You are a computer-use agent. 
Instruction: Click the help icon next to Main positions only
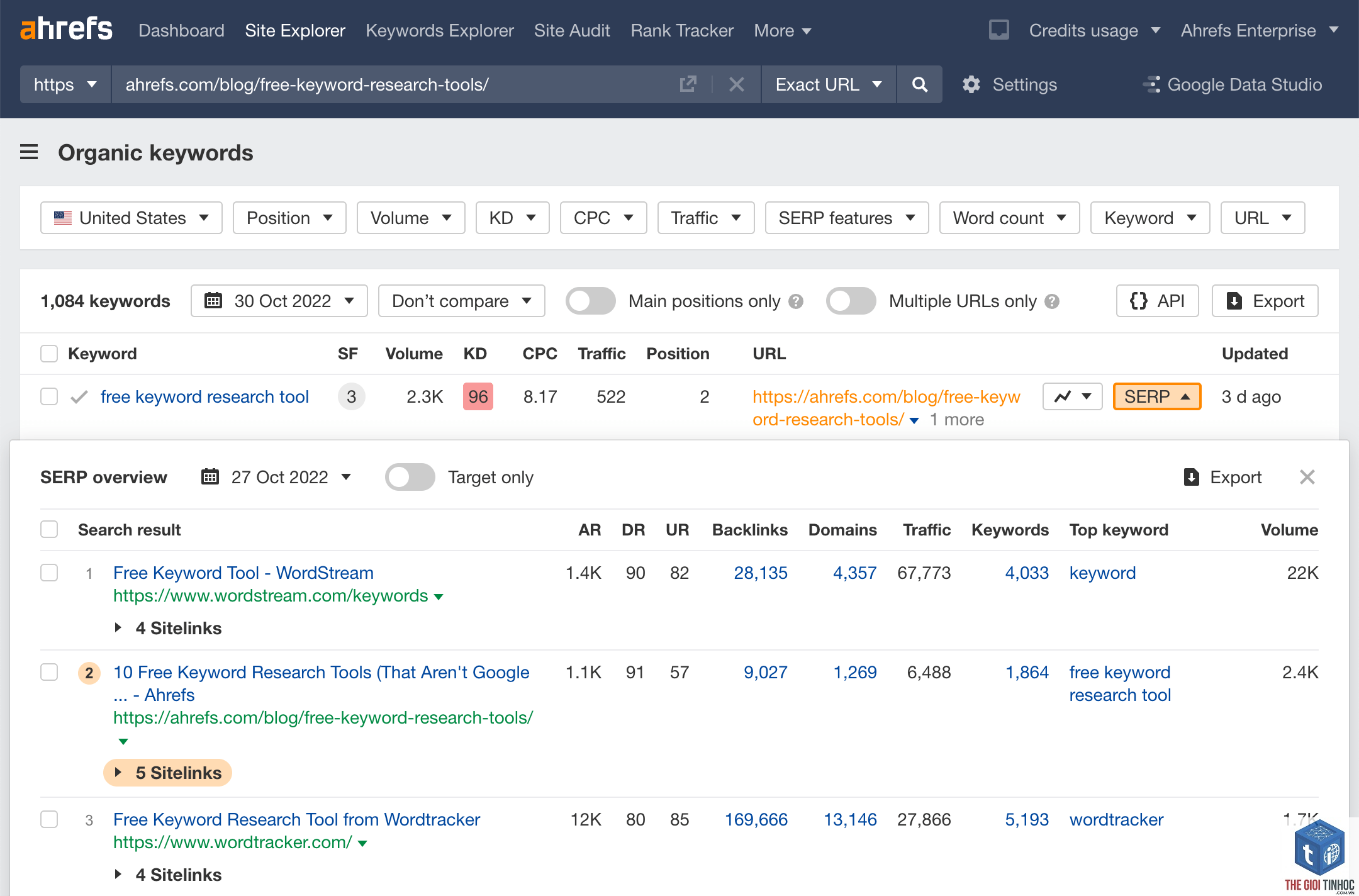(796, 301)
